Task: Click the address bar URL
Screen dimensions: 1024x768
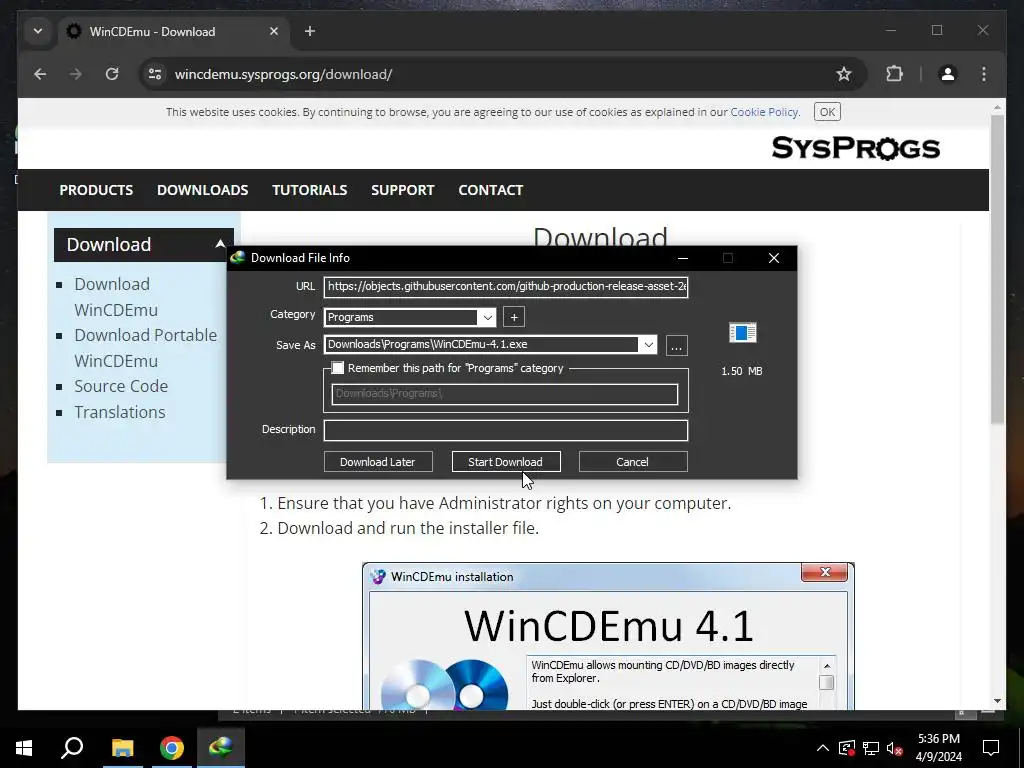Action: 283,74
